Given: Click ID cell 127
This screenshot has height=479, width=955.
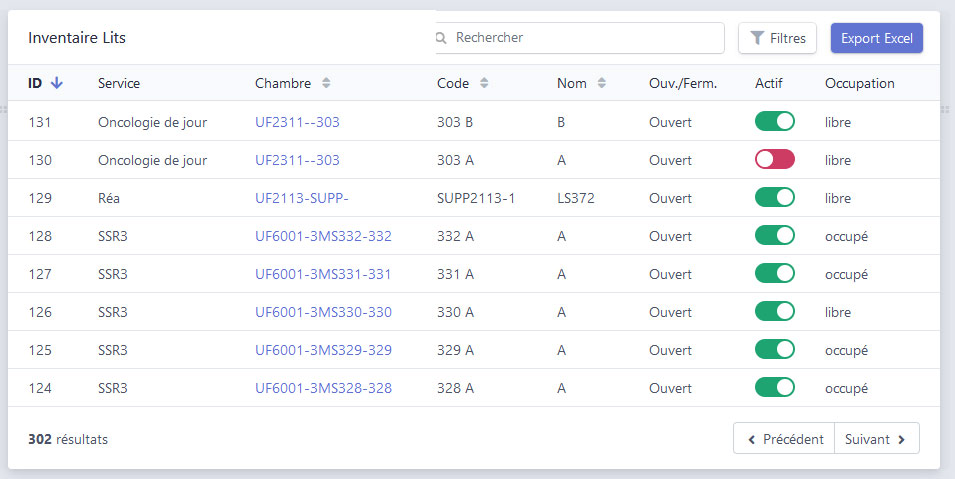Looking at the screenshot, I should 40,274.
